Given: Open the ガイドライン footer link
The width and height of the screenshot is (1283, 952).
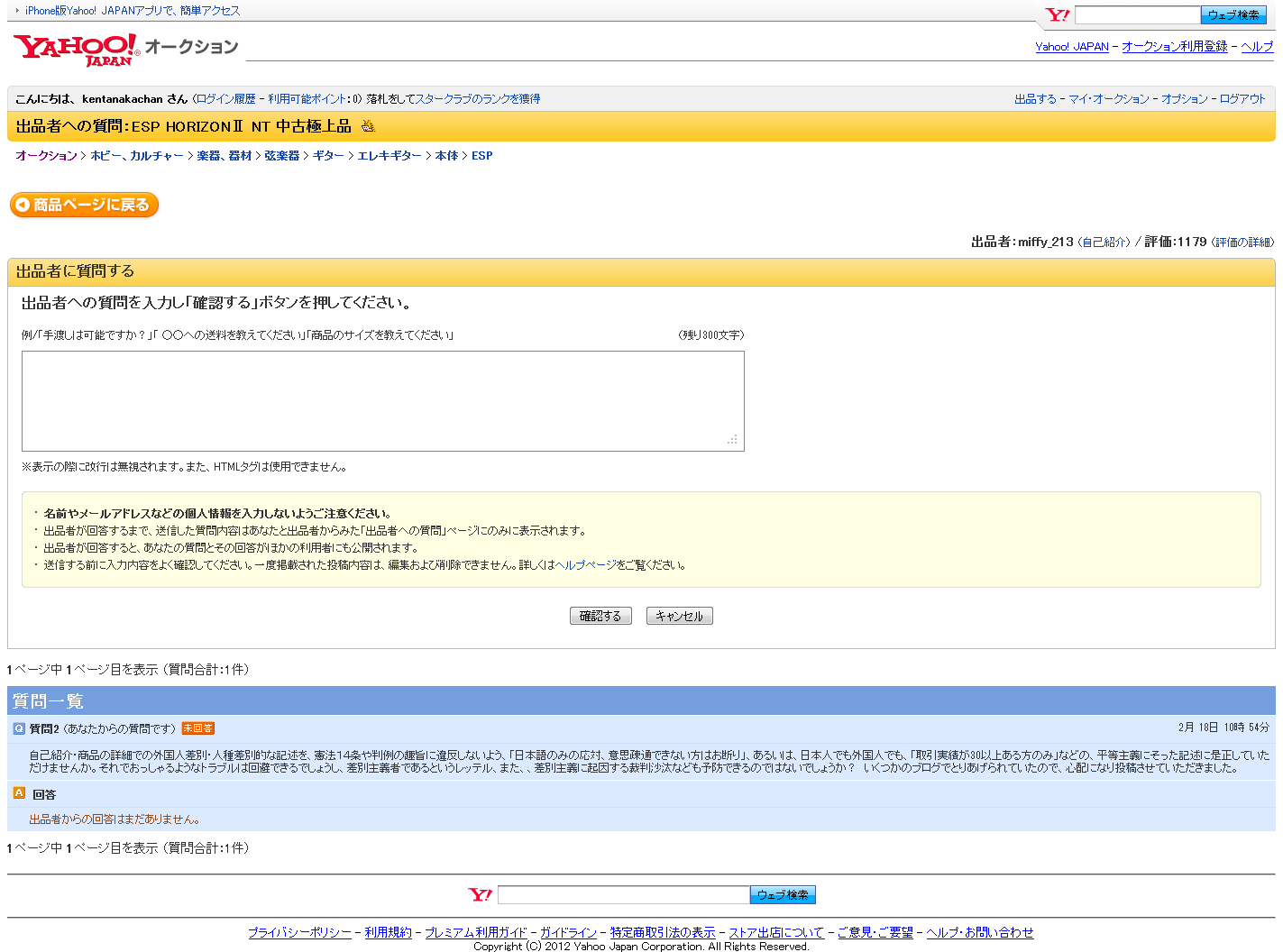Looking at the screenshot, I should [x=568, y=932].
